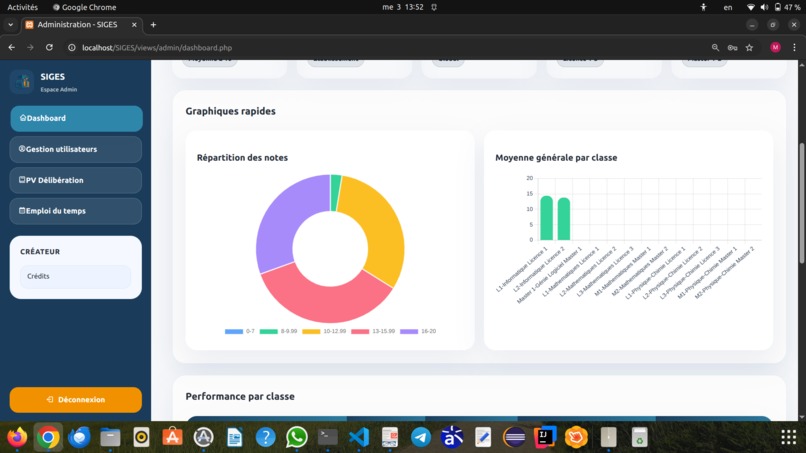This screenshot has width=806, height=453.
Task: Toggle the 8-9.99 legend item
Action: pyautogui.click(x=278, y=331)
